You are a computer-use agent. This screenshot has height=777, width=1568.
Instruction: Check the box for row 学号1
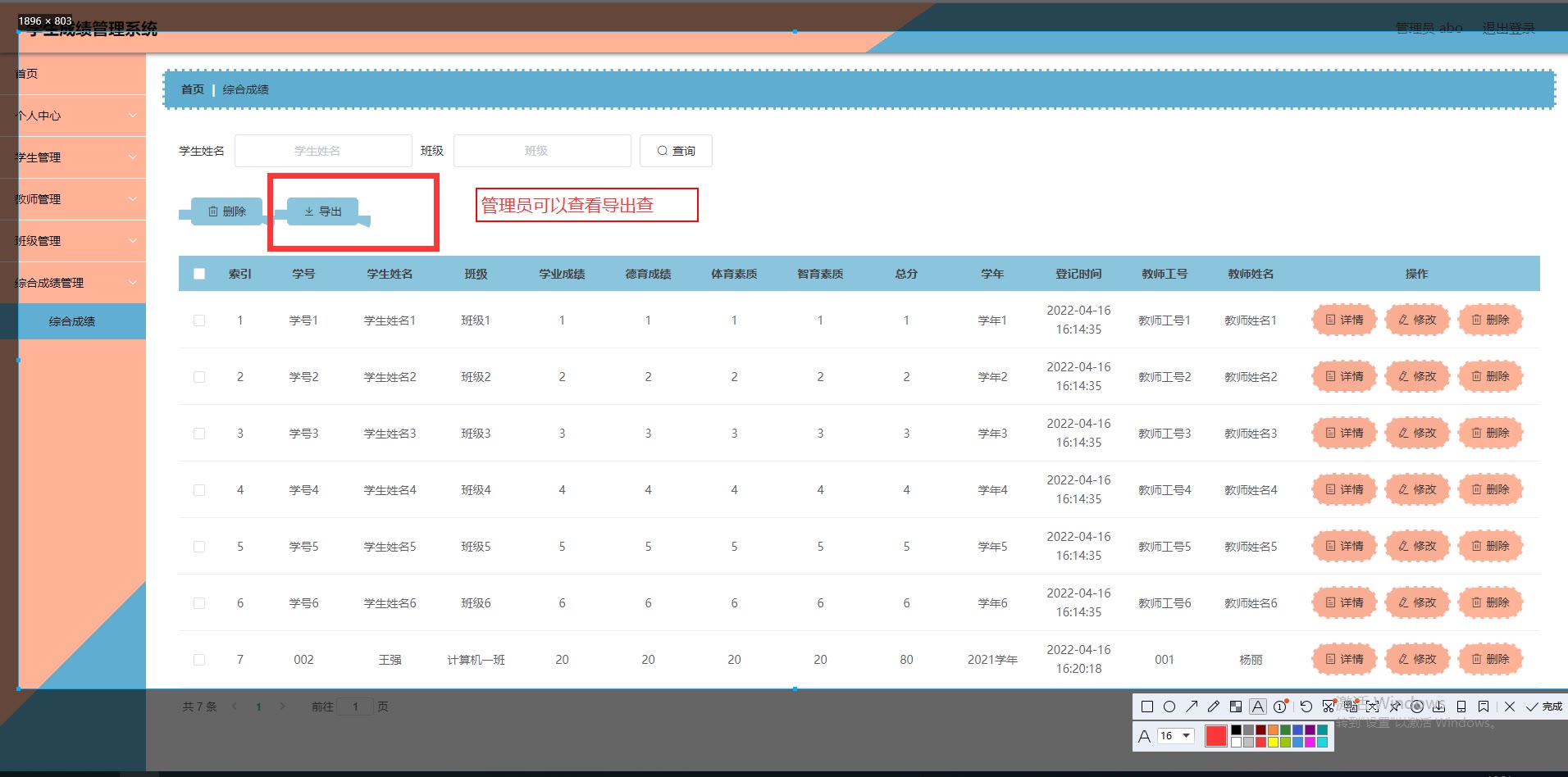[199, 320]
